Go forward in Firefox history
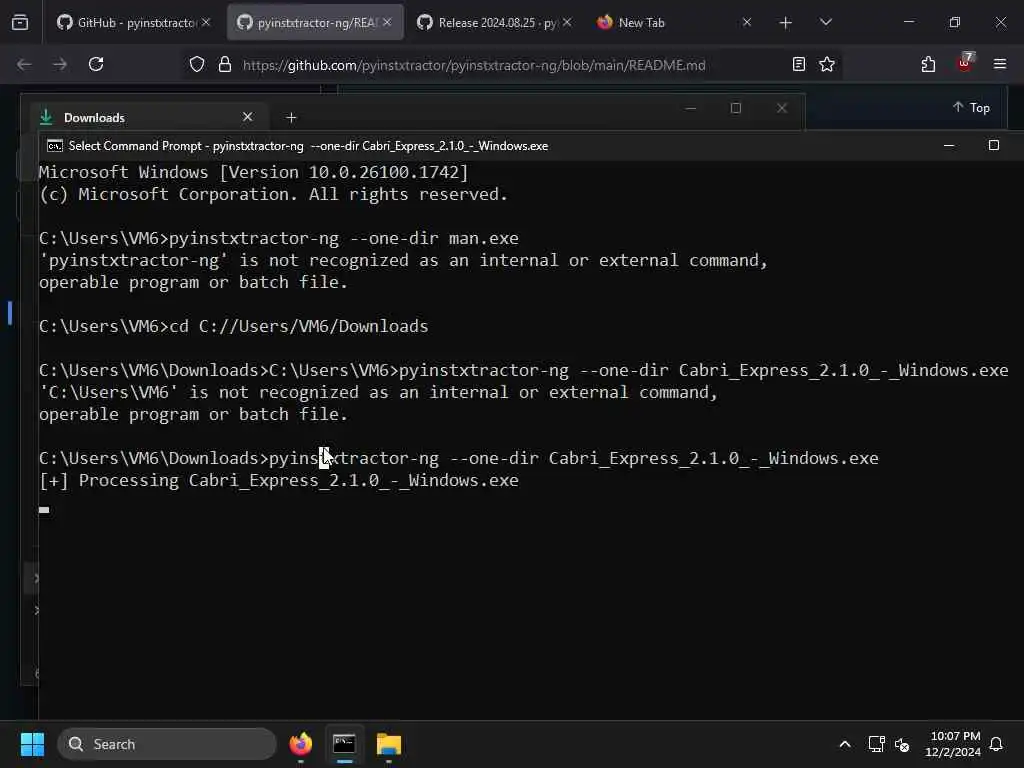The width and height of the screenshot is (1024, 768). point(60,64)
